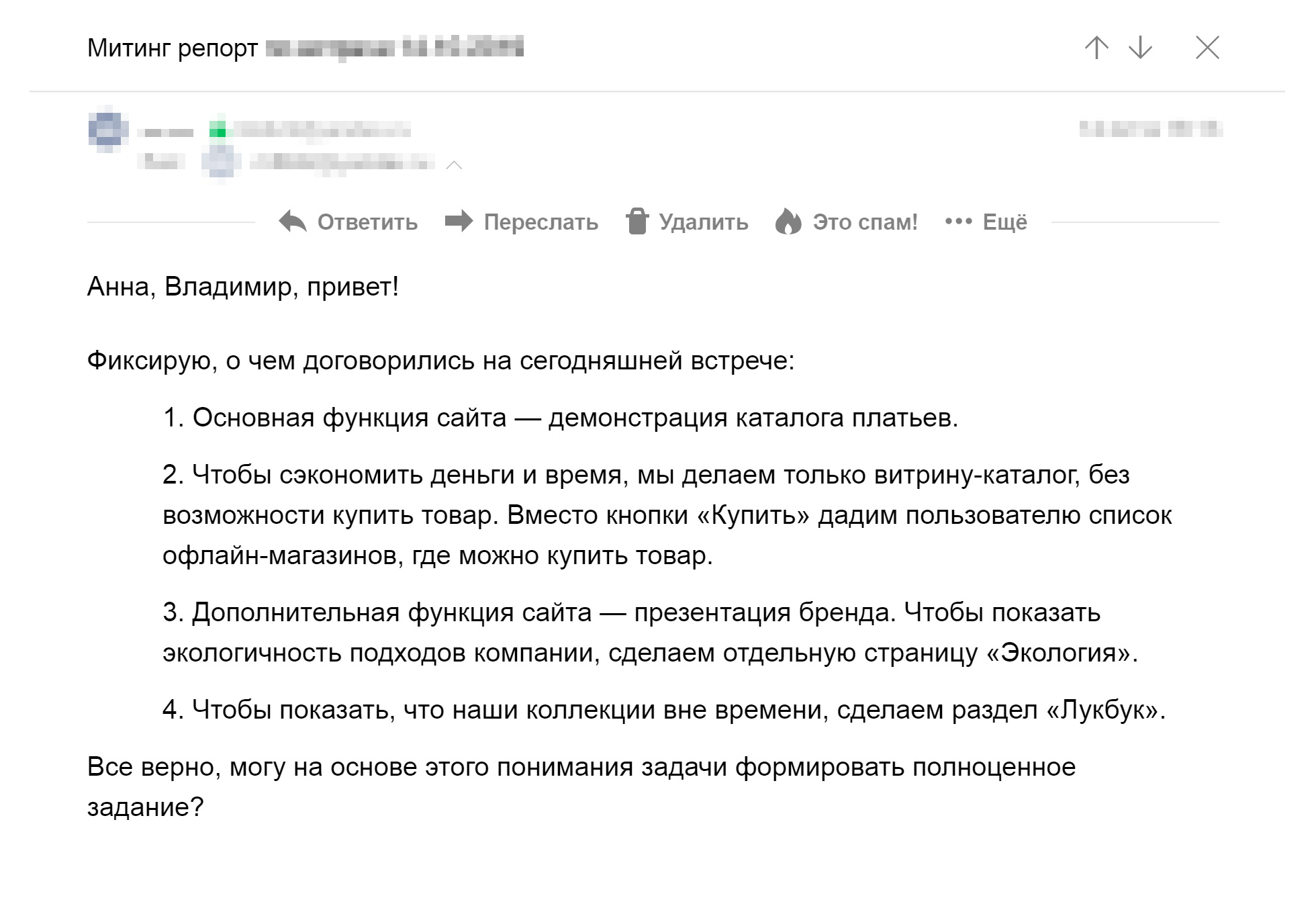Screen dimensions: 1316x908
Task: Click the green sender status indicator
Action: coord(218,130)
